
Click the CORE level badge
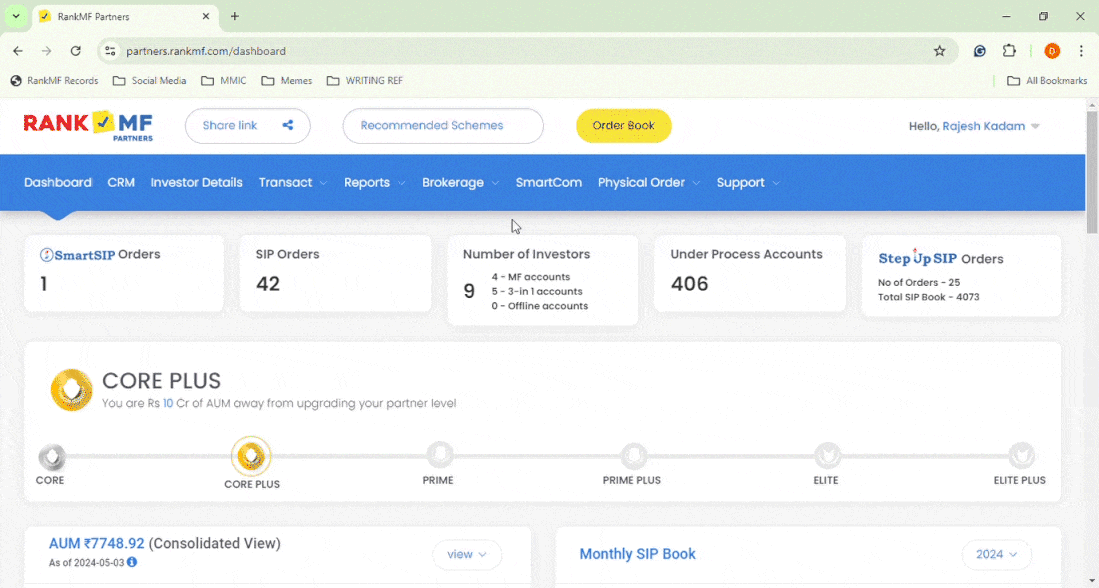point(52,457)
